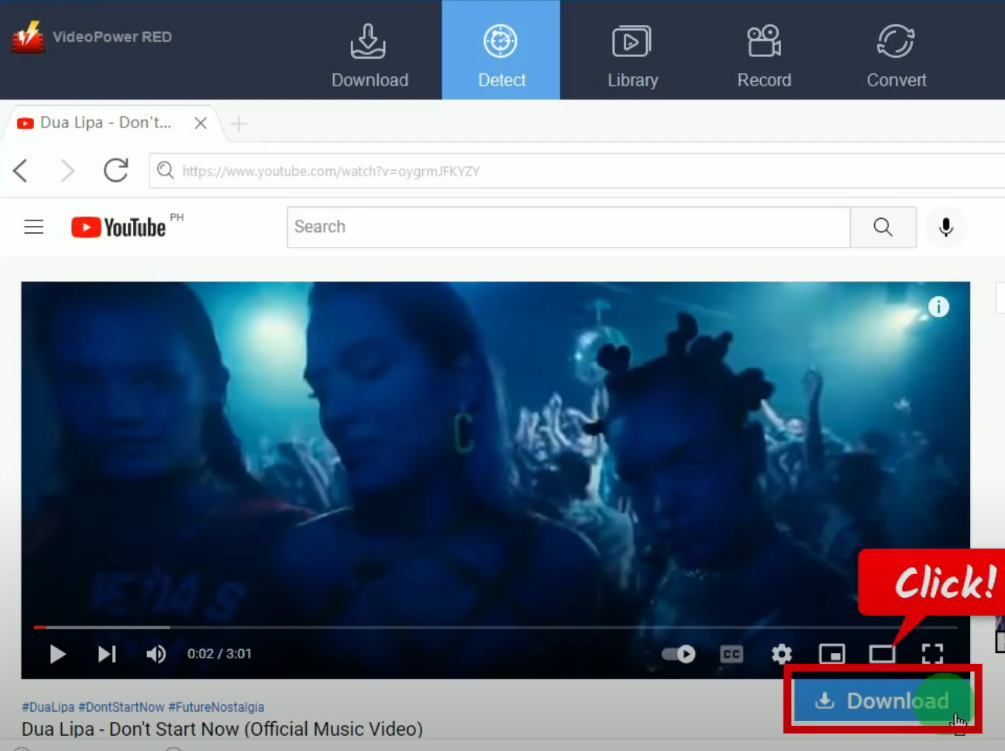Open YouTube homepage via the logo
The image size is (1005, 751).
119,227
